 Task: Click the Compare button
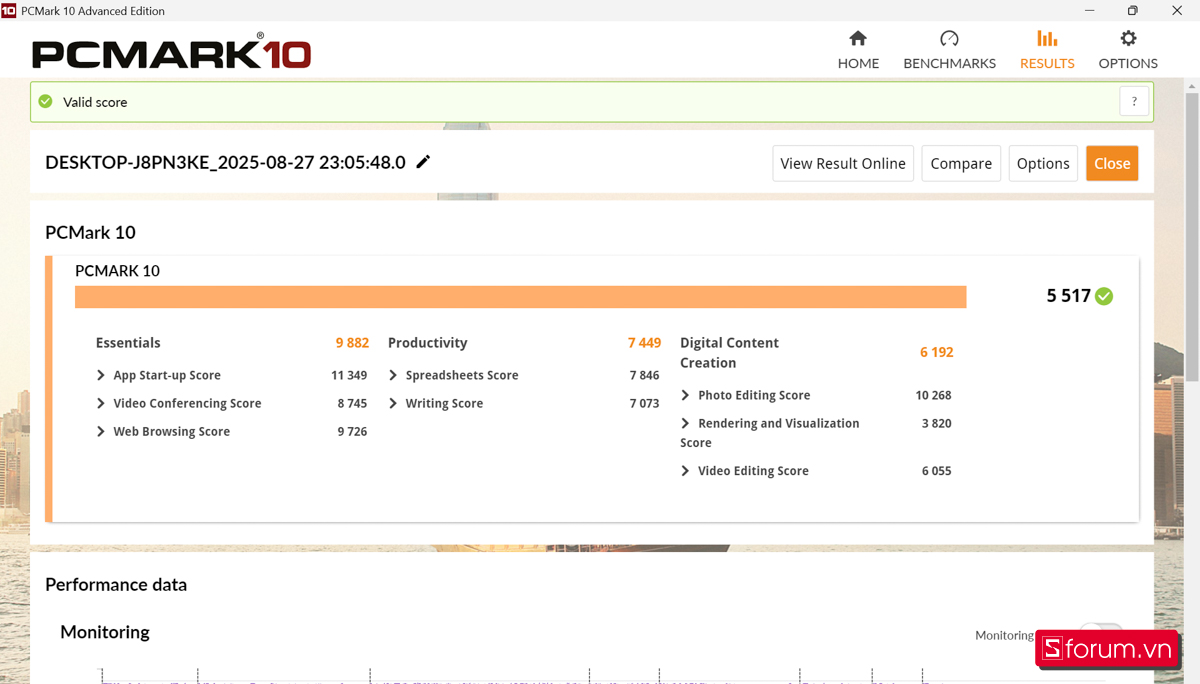coord(961,164)
